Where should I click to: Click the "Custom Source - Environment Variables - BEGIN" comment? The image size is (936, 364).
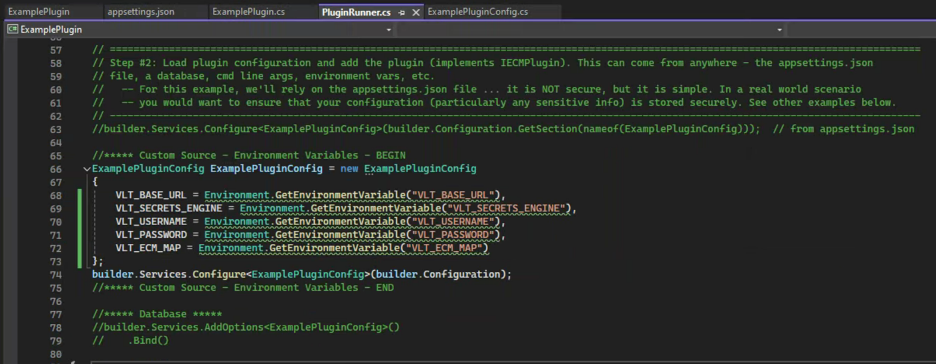(x=249, y=155)
